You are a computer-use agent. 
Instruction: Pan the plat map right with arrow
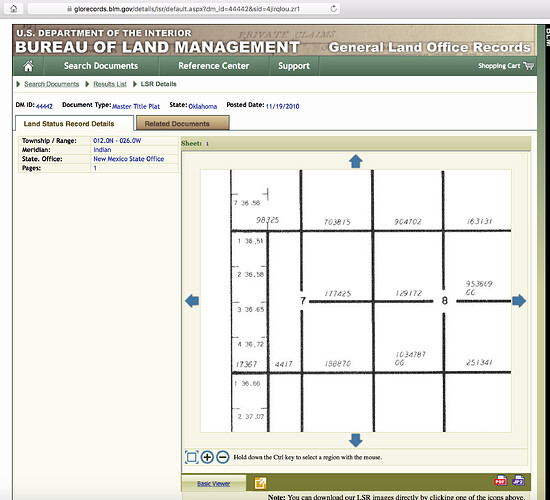(x=519, y=301)
